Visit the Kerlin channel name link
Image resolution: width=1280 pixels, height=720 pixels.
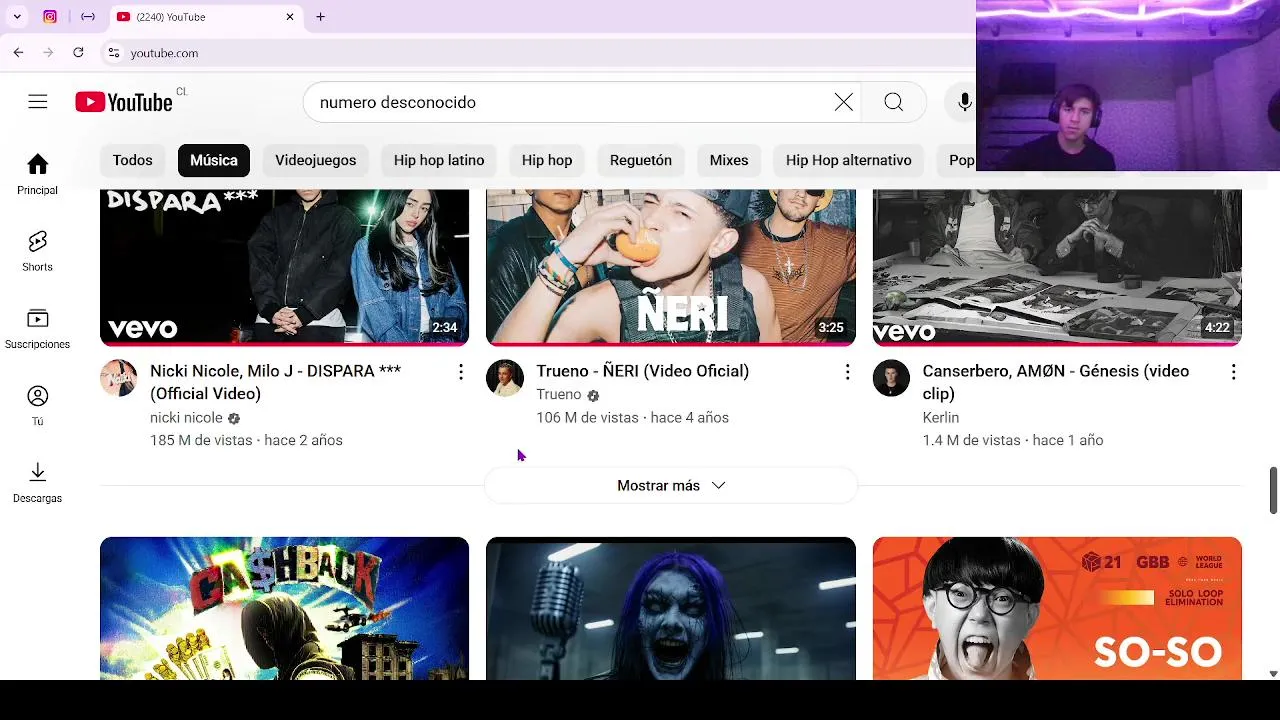[x=941, y=418]
